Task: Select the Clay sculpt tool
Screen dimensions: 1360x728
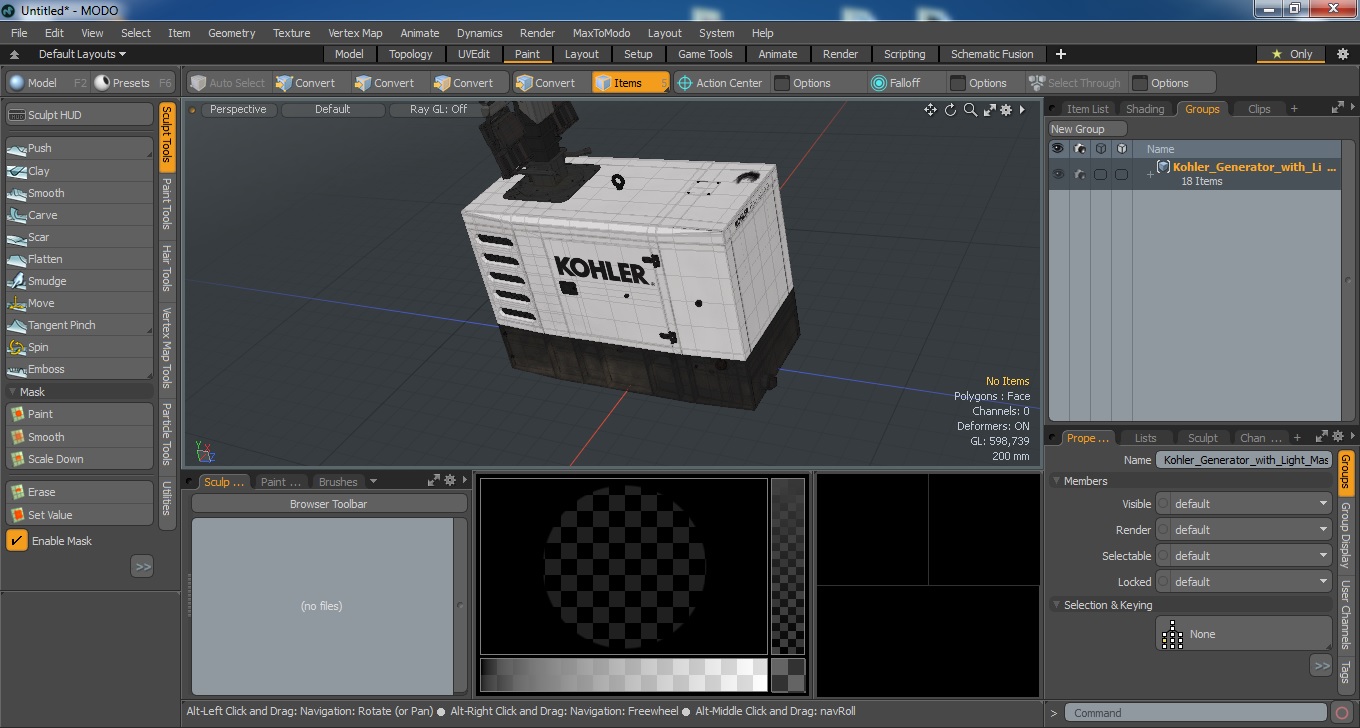Action: click(x=79, y=171)
